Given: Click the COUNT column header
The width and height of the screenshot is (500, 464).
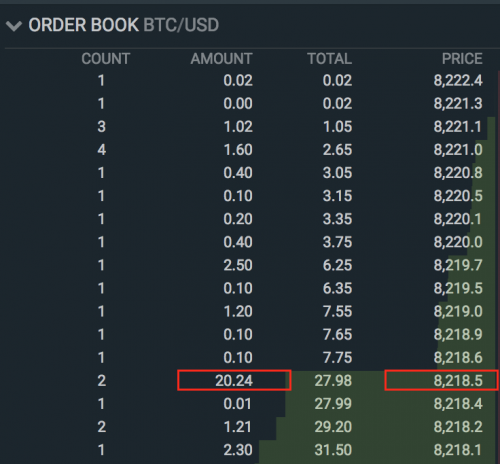Looking at the screenshot, I should 106,59.
